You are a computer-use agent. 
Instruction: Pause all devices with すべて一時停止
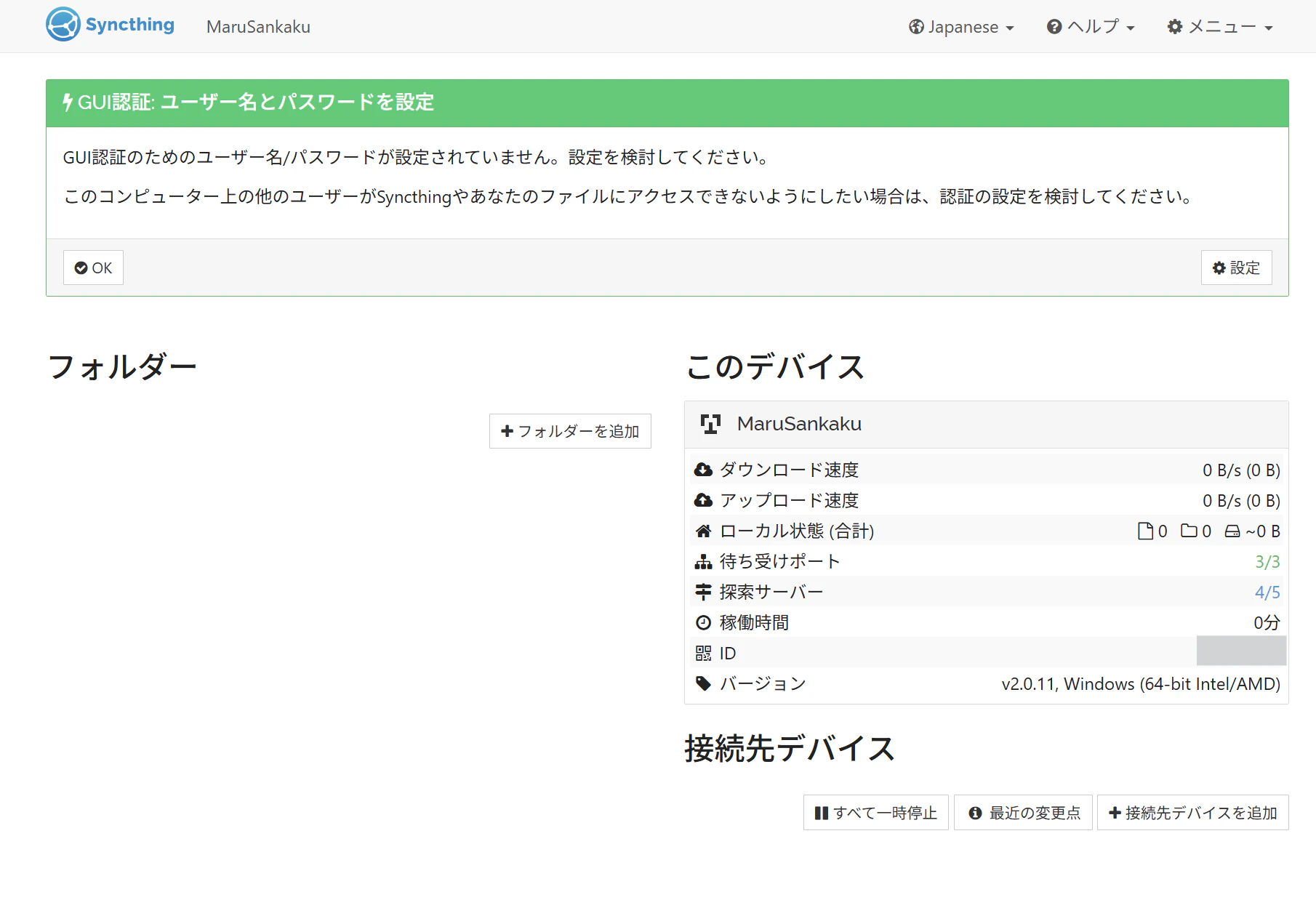[875, 813]
